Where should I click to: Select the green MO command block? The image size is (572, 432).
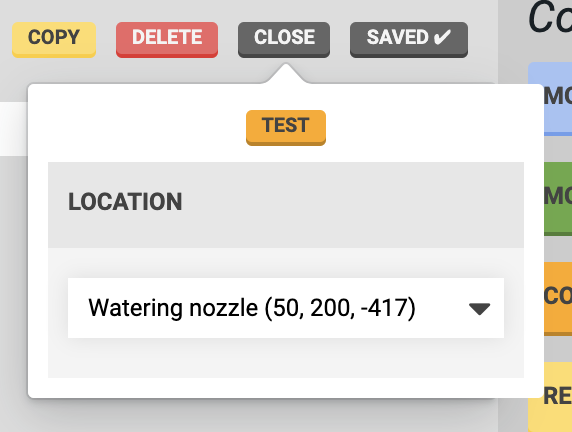pyautogui.click(x=558, y=198)
